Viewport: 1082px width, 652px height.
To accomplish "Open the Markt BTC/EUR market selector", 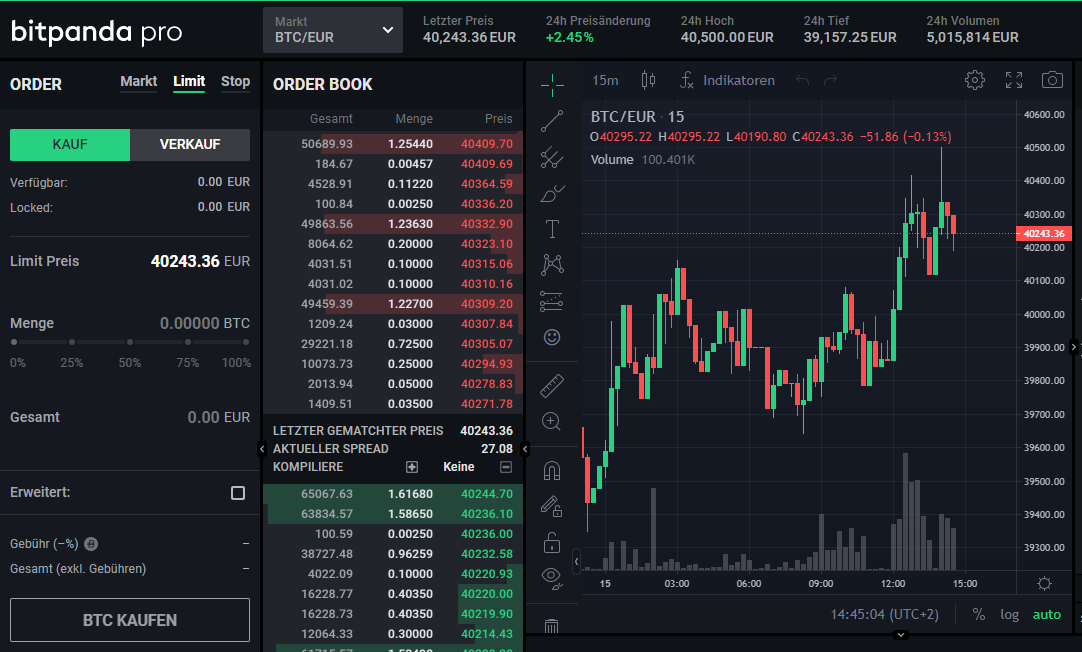I will pos(332,29).
